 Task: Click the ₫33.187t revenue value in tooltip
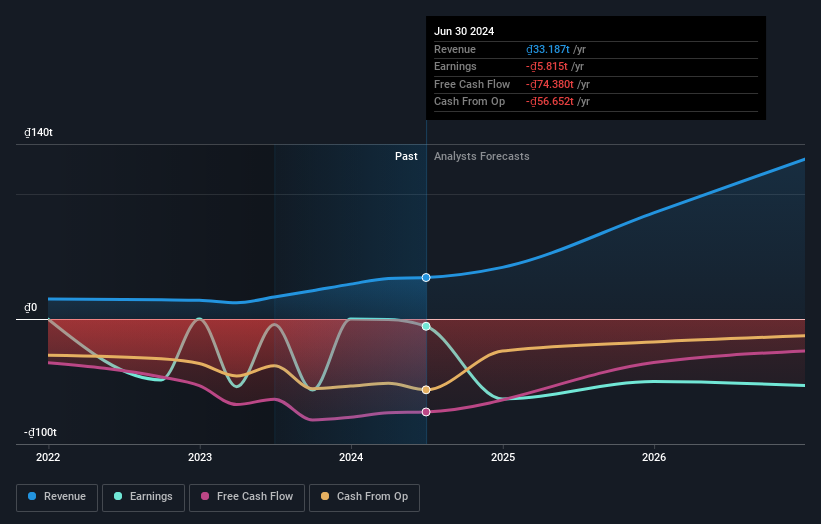(x=548, y=49)
